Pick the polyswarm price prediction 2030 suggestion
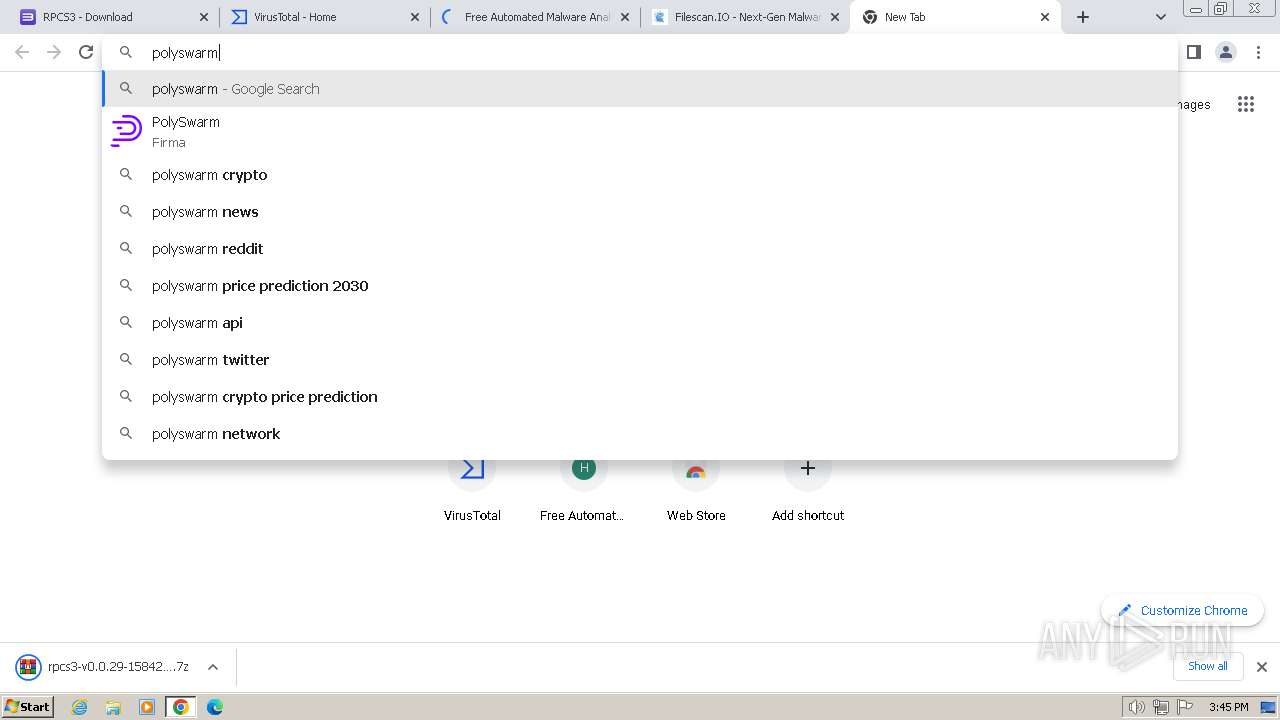1280x720 pixels. 640,286
